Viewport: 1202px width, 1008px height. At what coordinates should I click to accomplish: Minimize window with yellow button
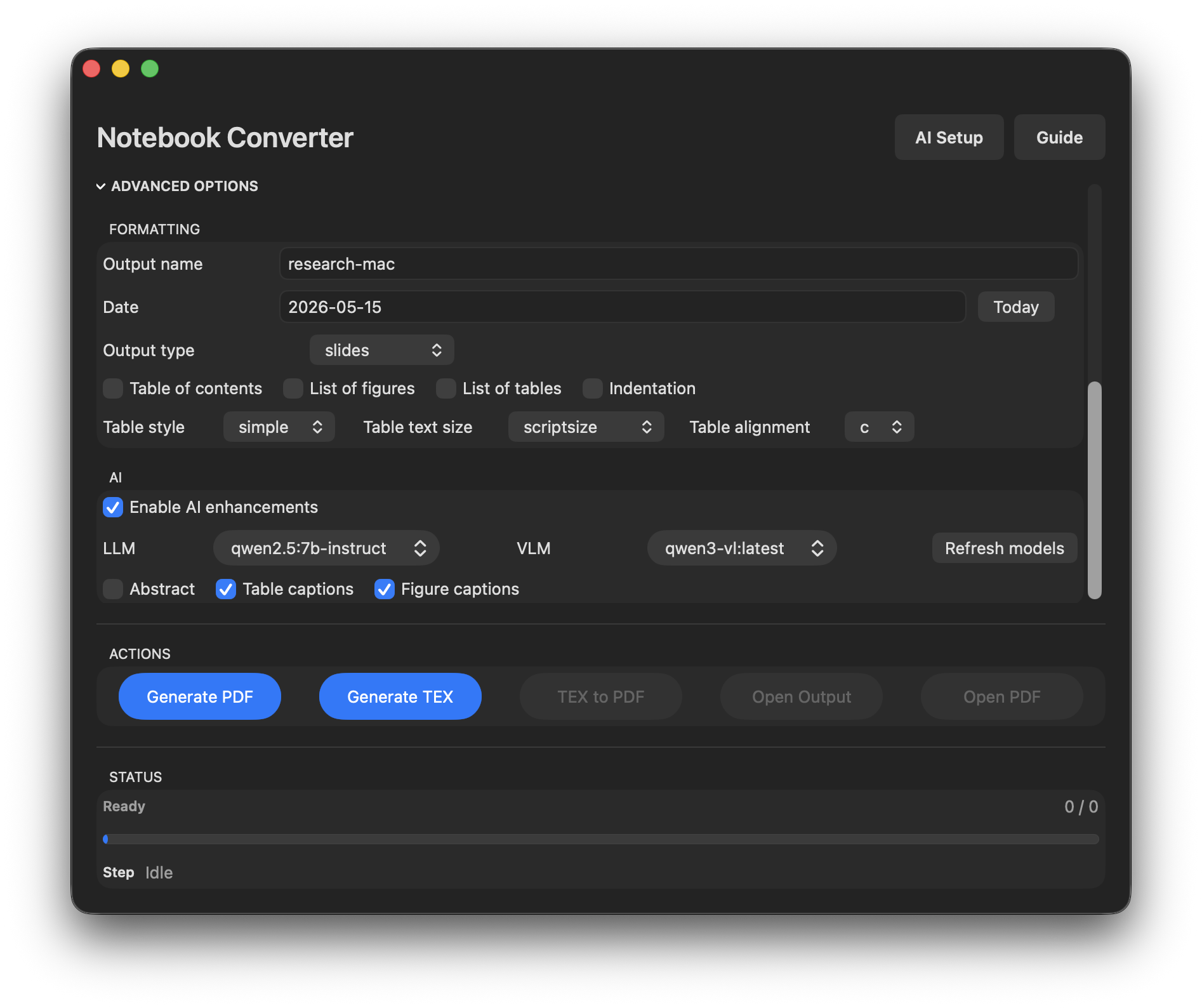tap(121, 69)
